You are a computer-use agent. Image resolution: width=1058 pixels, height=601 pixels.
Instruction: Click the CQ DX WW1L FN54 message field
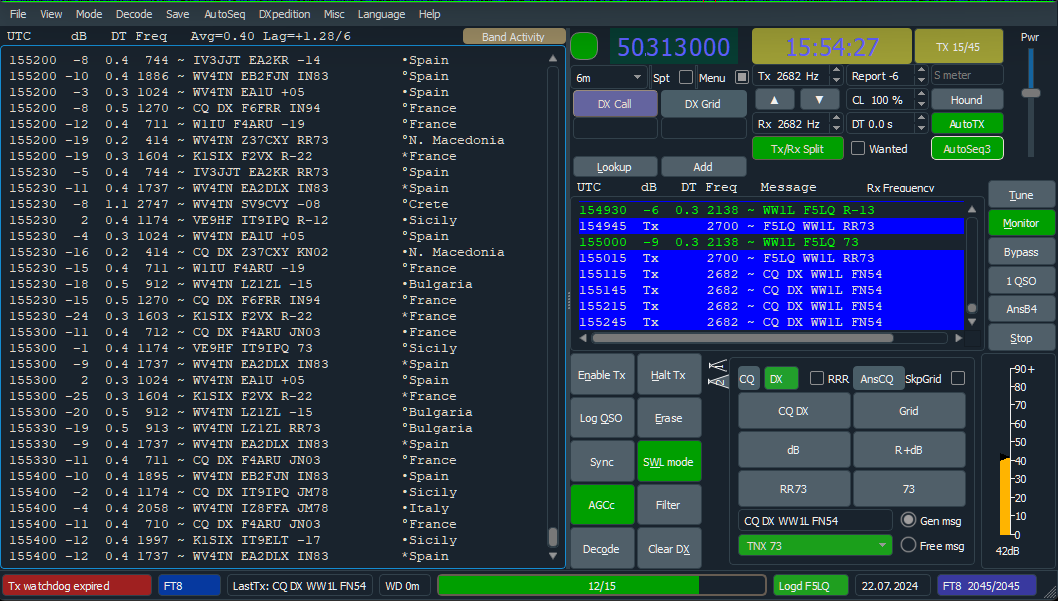pos(815,521)
